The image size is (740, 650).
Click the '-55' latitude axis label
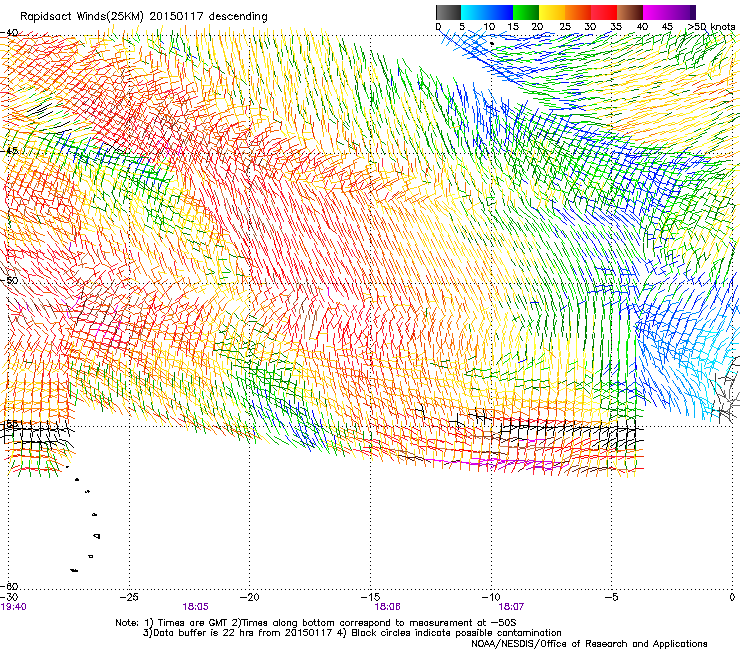(9, 423)
